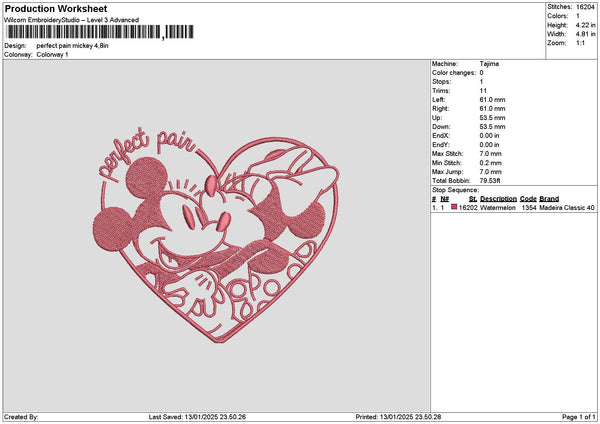Click the Page 1 of 1 indicator

pyautogui.click(x=579, y=417)
